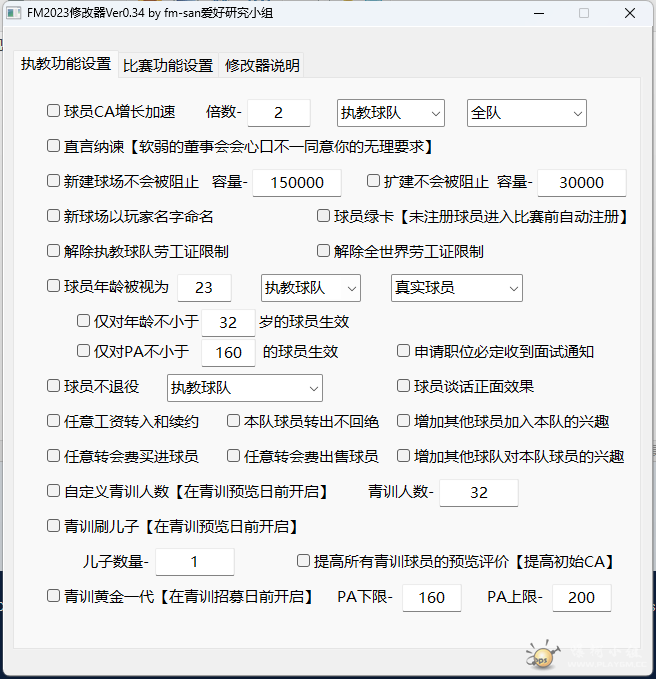Toggle 仅对年龄不小于 checkbox
The image size is (656, 679).
pyautogui.click(x=83, y=321)
